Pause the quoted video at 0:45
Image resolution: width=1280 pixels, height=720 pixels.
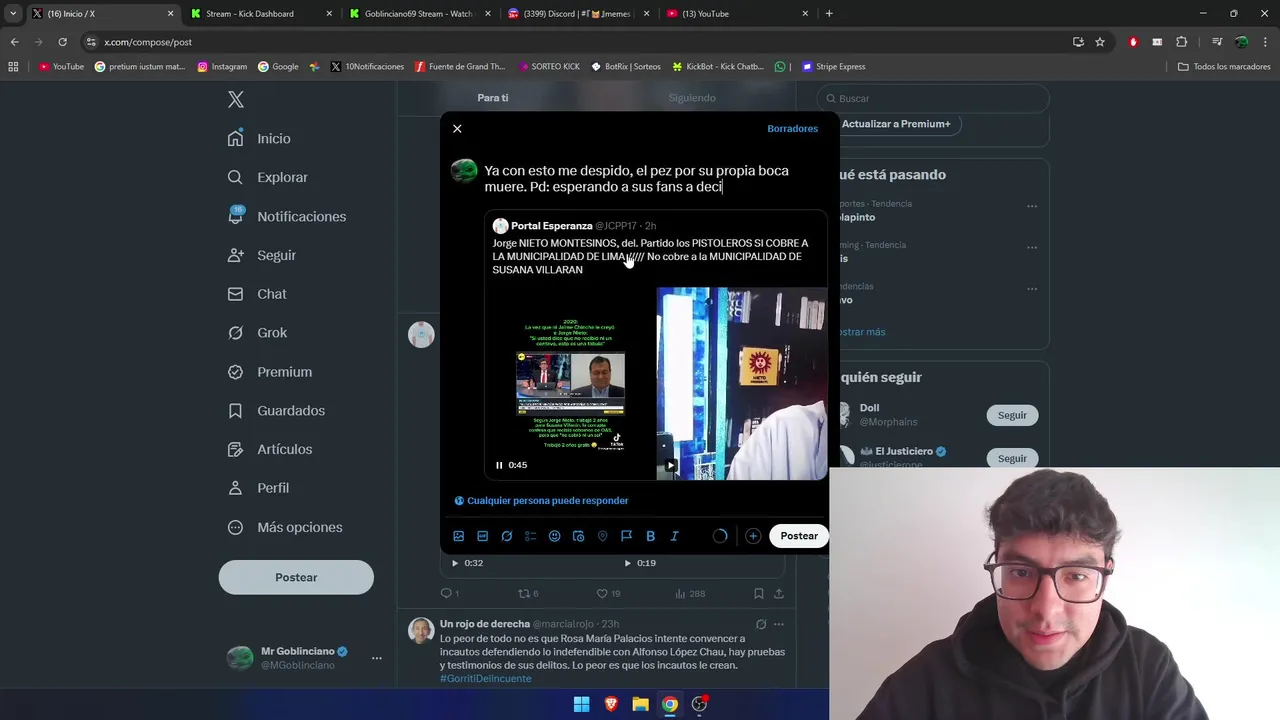(500, 465)
